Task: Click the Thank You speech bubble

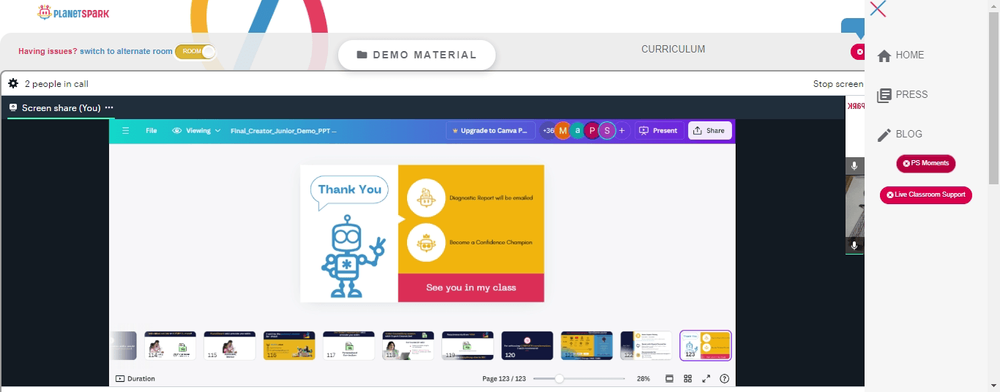Action: tap(349, 191)
